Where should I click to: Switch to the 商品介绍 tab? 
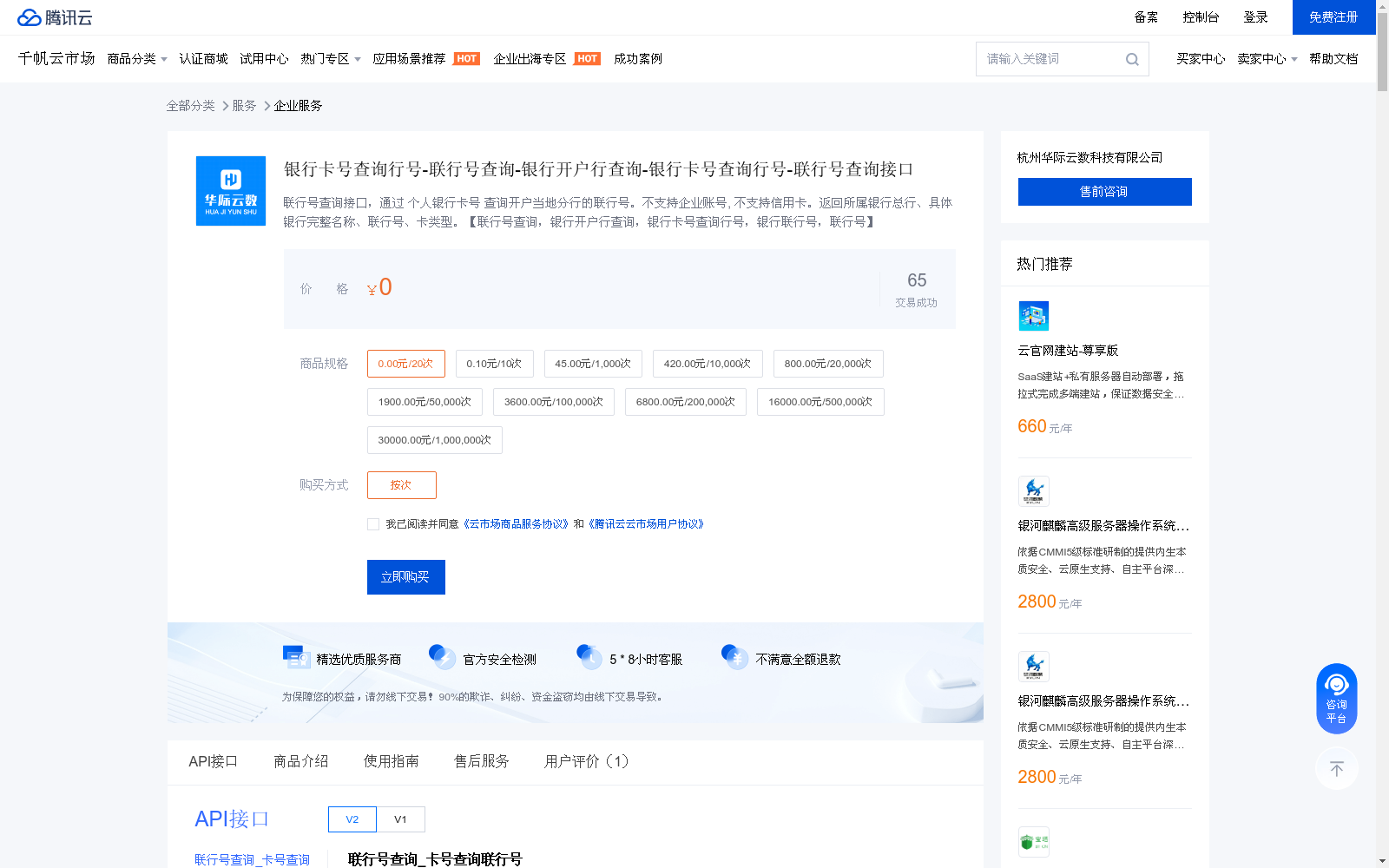coord(300,761)
